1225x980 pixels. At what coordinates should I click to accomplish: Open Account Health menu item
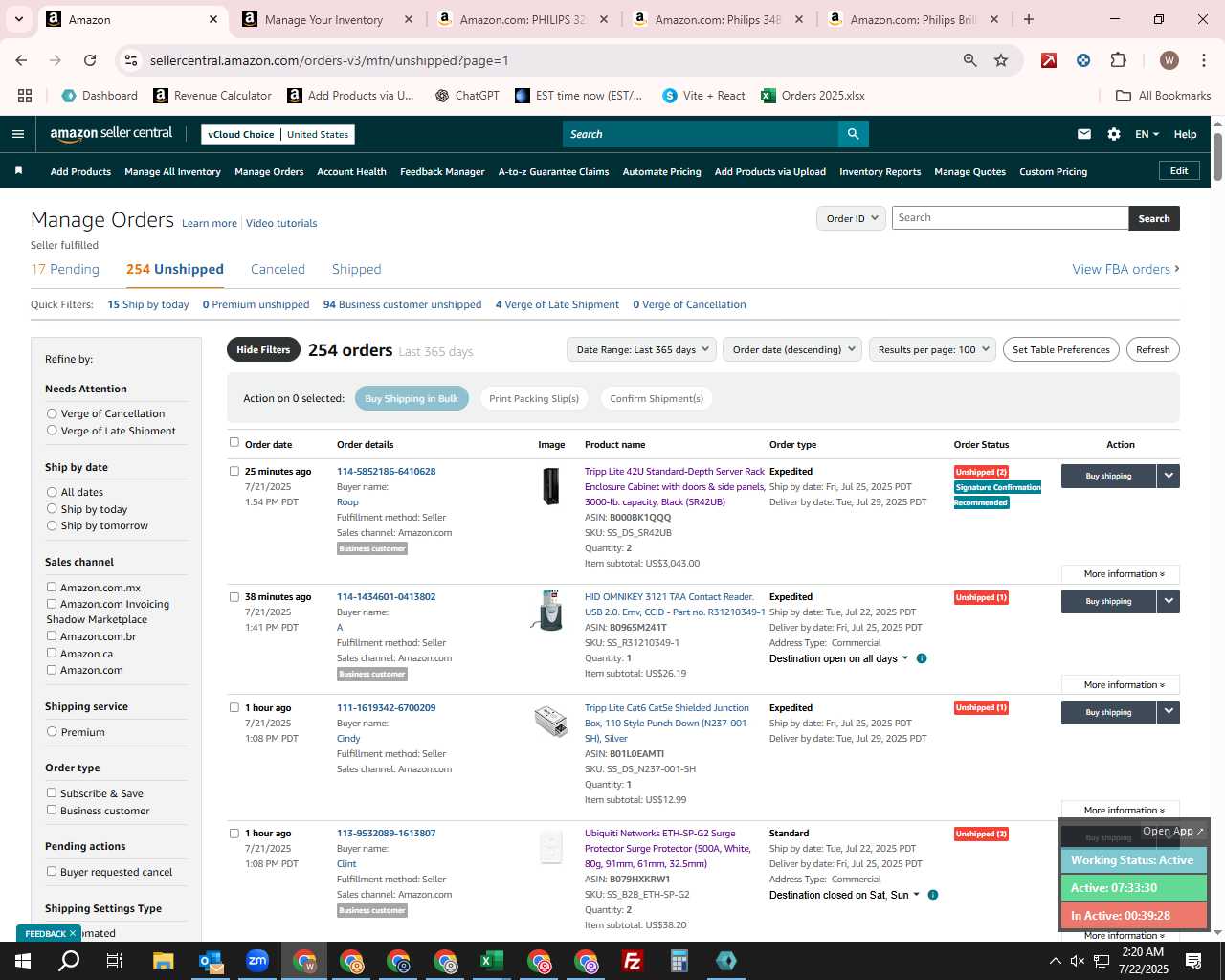(x=351, y=172)
